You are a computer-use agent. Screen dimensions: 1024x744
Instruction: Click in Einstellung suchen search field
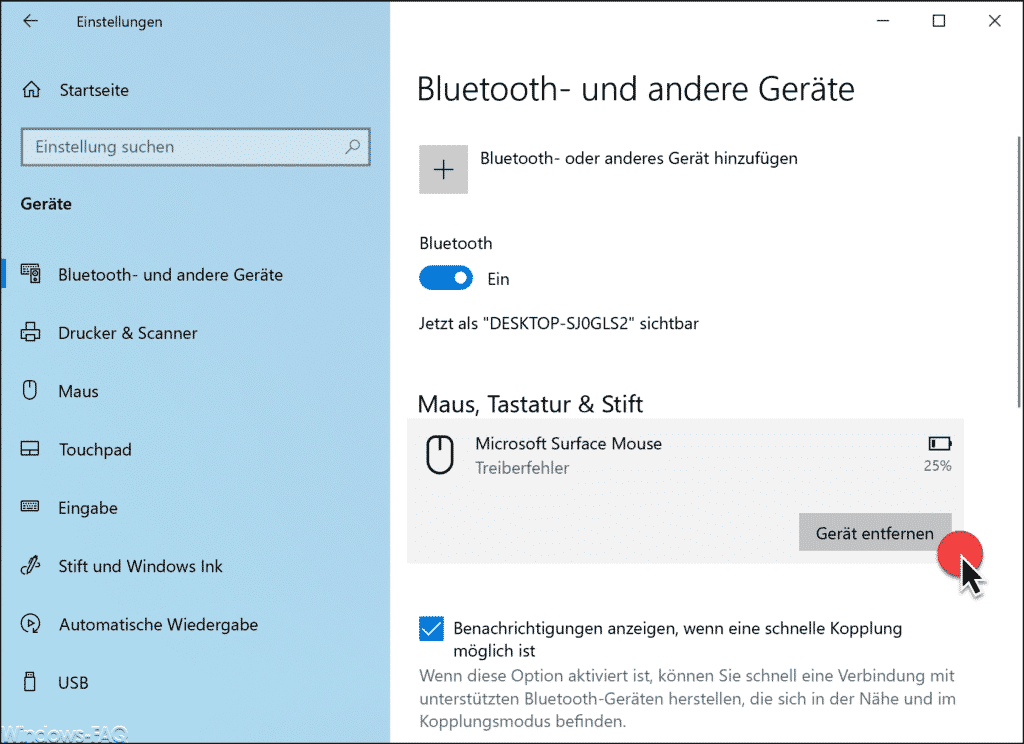coord(195,147)
